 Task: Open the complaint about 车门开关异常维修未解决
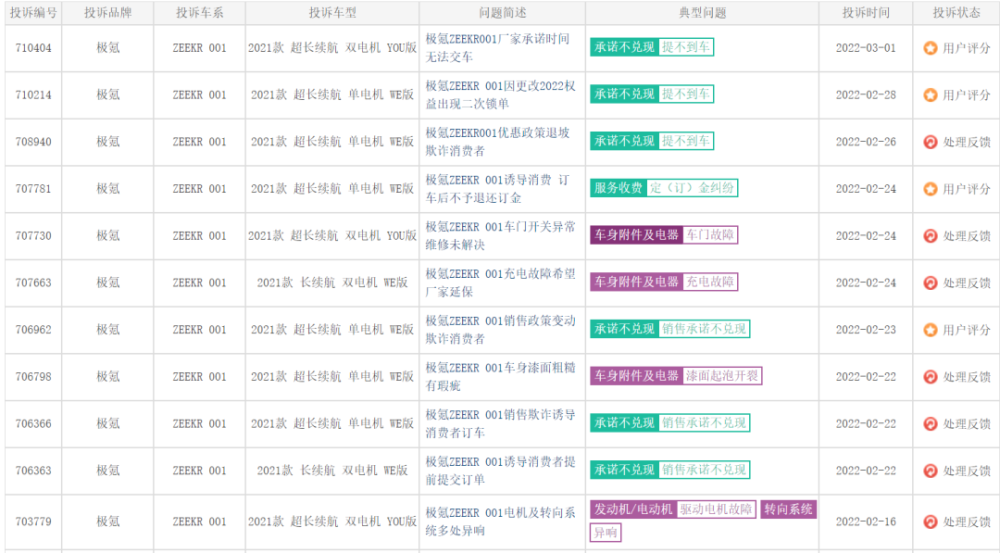tap(499, 236)
